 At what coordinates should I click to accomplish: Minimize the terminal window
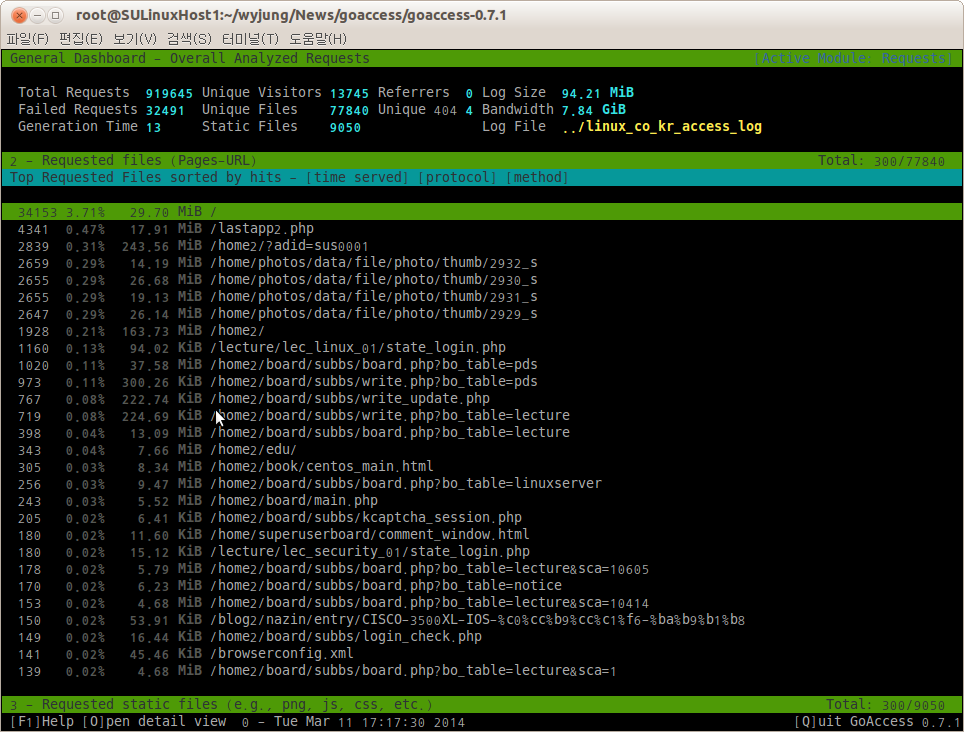(38, 15)
